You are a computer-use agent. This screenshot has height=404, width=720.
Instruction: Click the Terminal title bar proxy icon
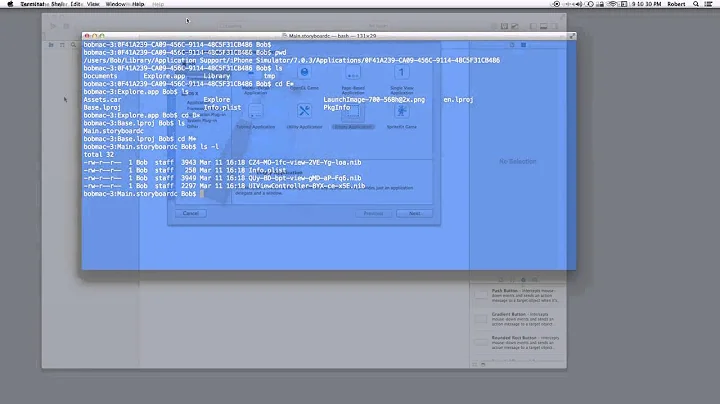285,36
